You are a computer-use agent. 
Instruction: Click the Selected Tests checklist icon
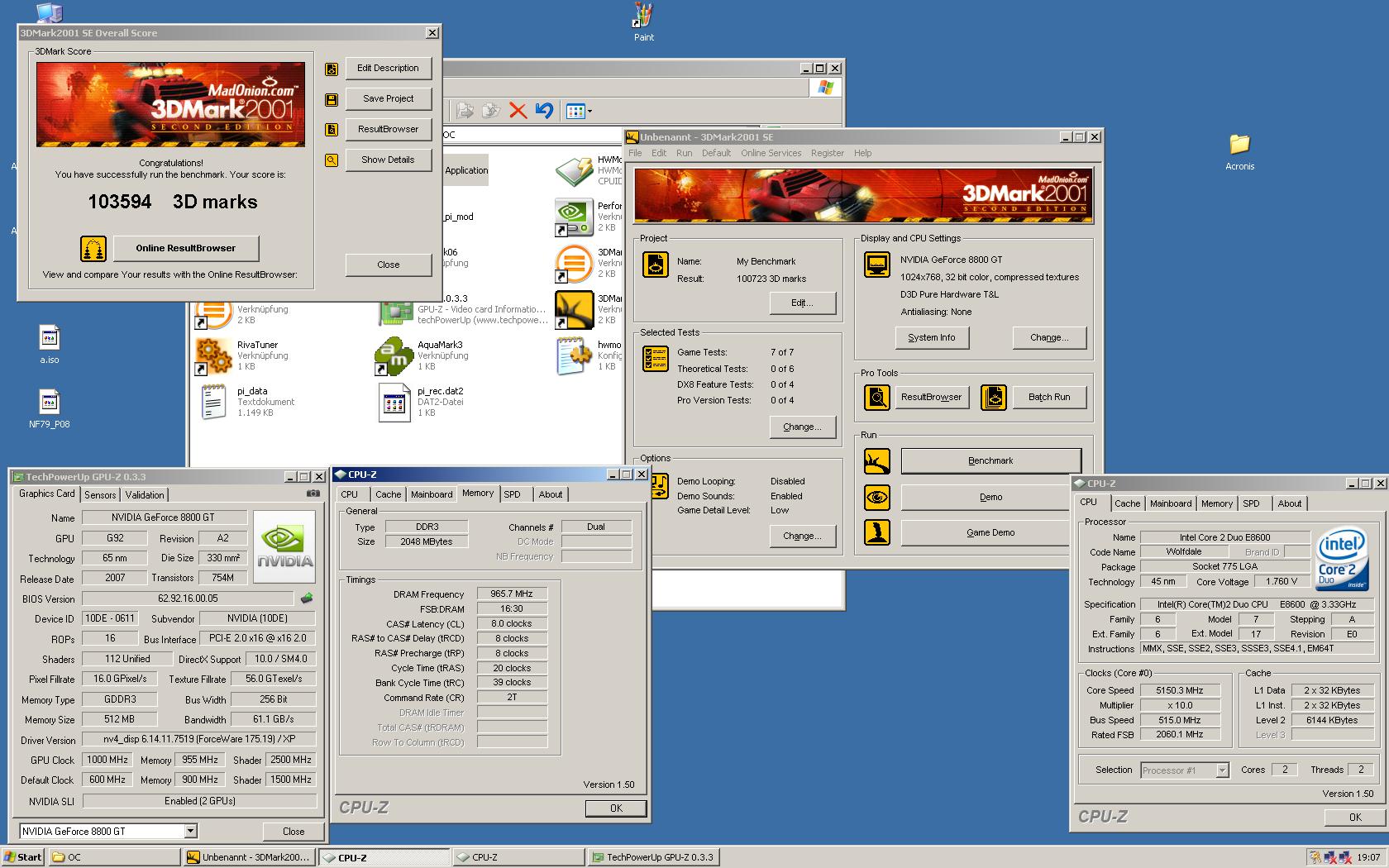(656, 358)
